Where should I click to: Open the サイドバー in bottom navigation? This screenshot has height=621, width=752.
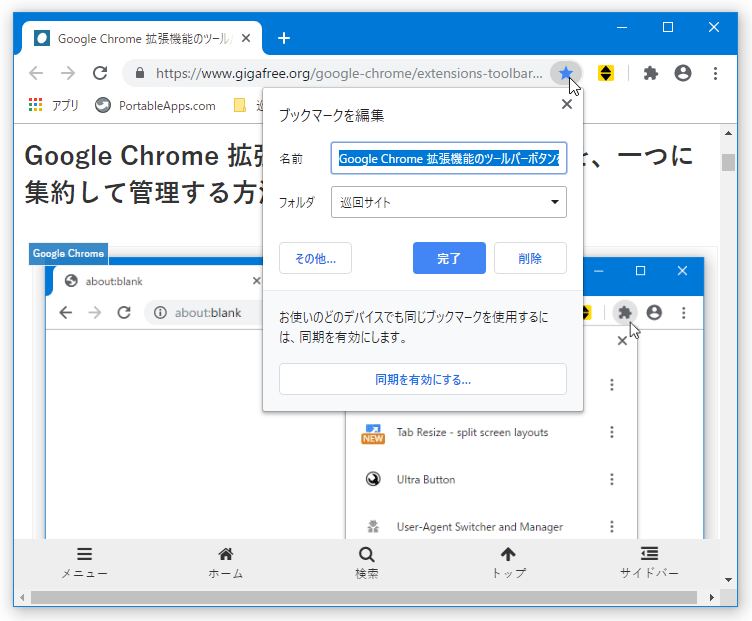point(649,562)
